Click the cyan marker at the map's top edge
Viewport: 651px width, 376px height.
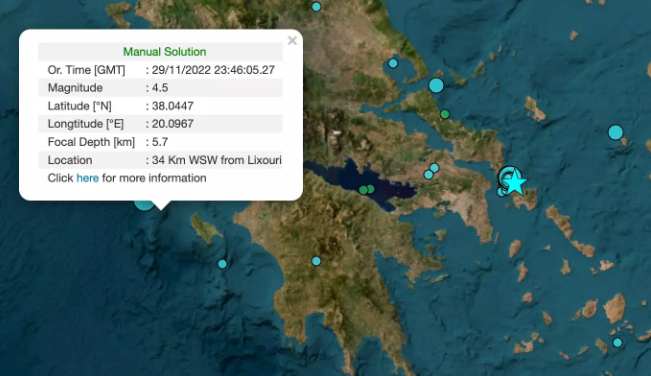(x=316, y=7)
